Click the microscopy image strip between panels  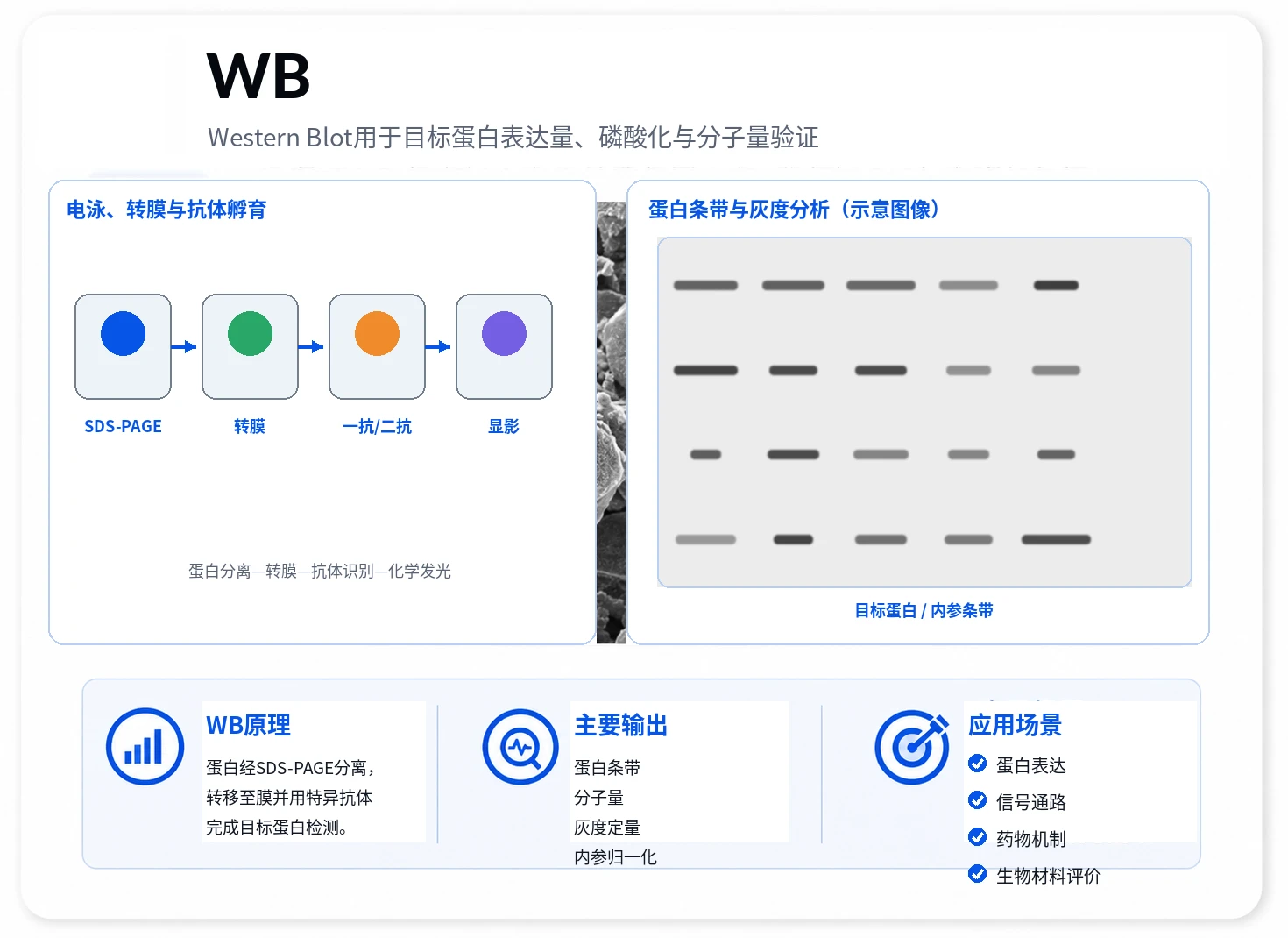612,423
